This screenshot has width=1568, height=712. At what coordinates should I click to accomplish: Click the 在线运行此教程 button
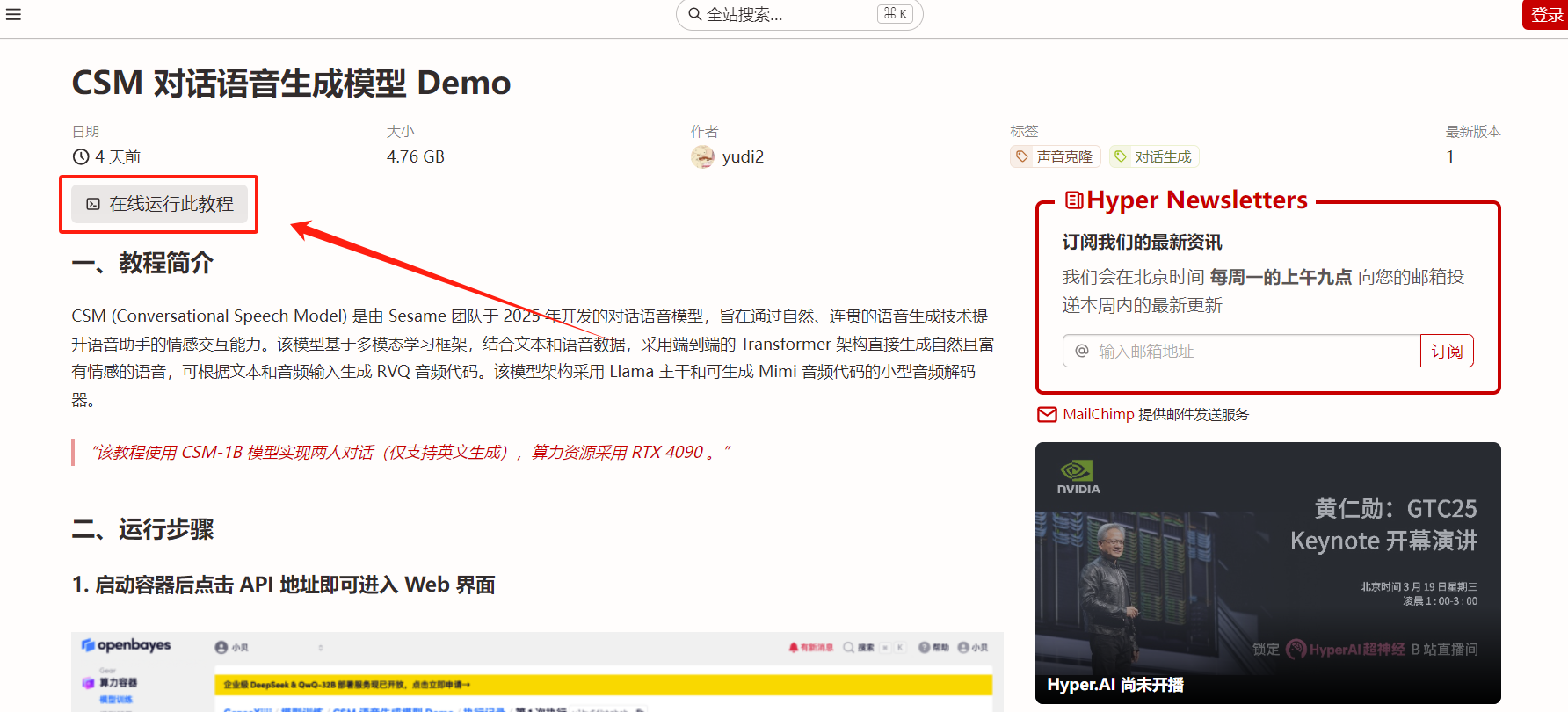(x=159, y=204)
